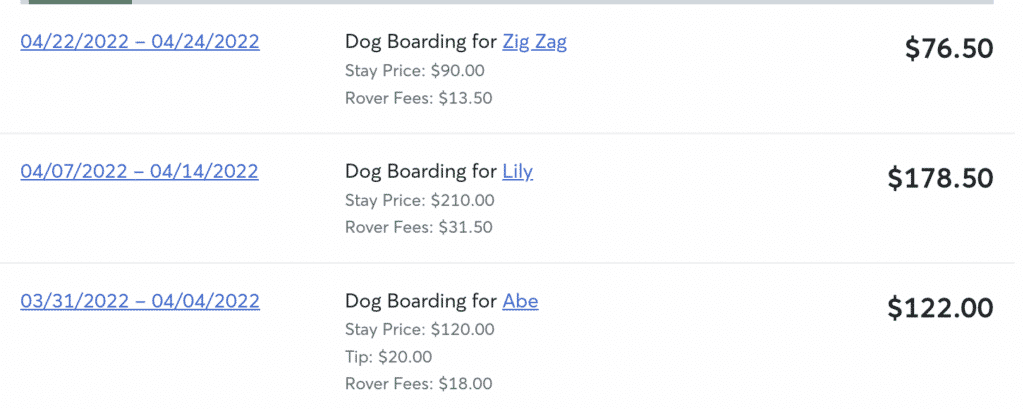The height and width of the screenshot is (409, 1024).
Task: Open the 04/07/2022 – 04/14/2022 booking link
Action: [x=139, y=171]
